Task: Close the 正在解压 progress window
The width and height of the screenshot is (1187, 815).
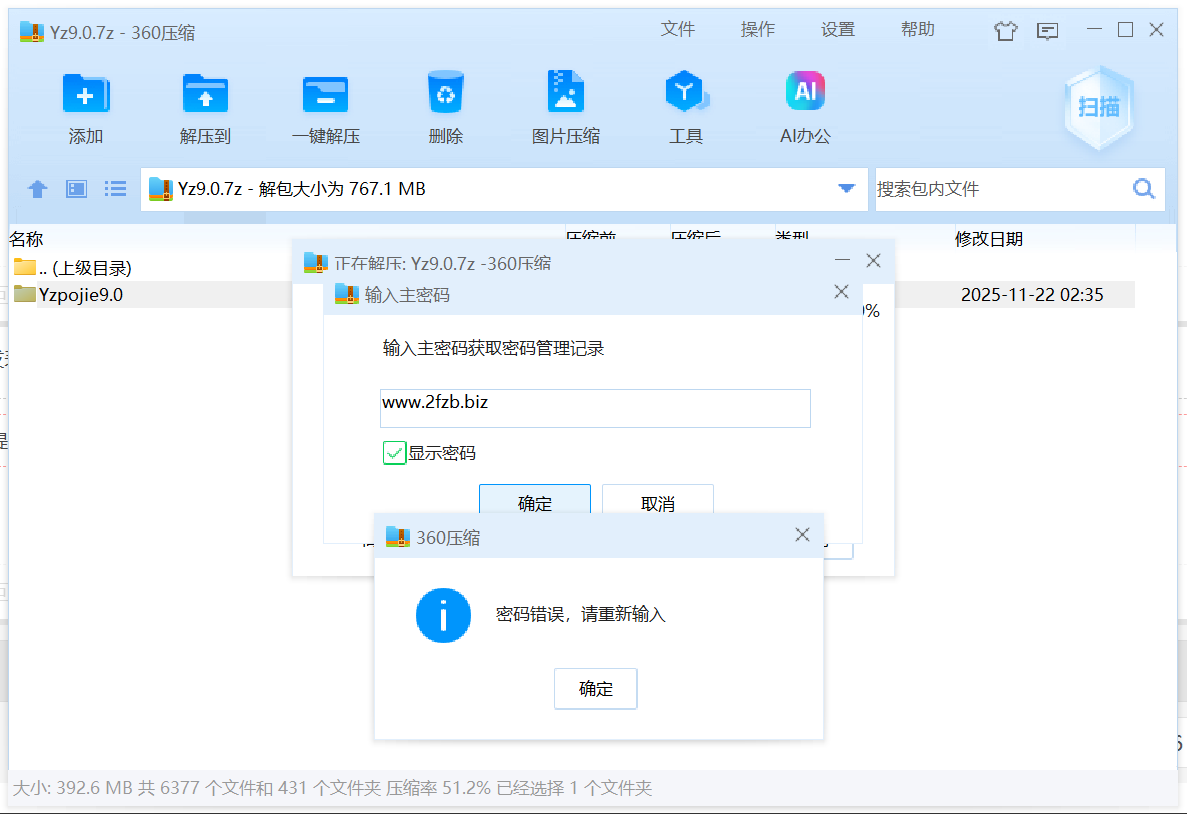Action: point(874,260)
